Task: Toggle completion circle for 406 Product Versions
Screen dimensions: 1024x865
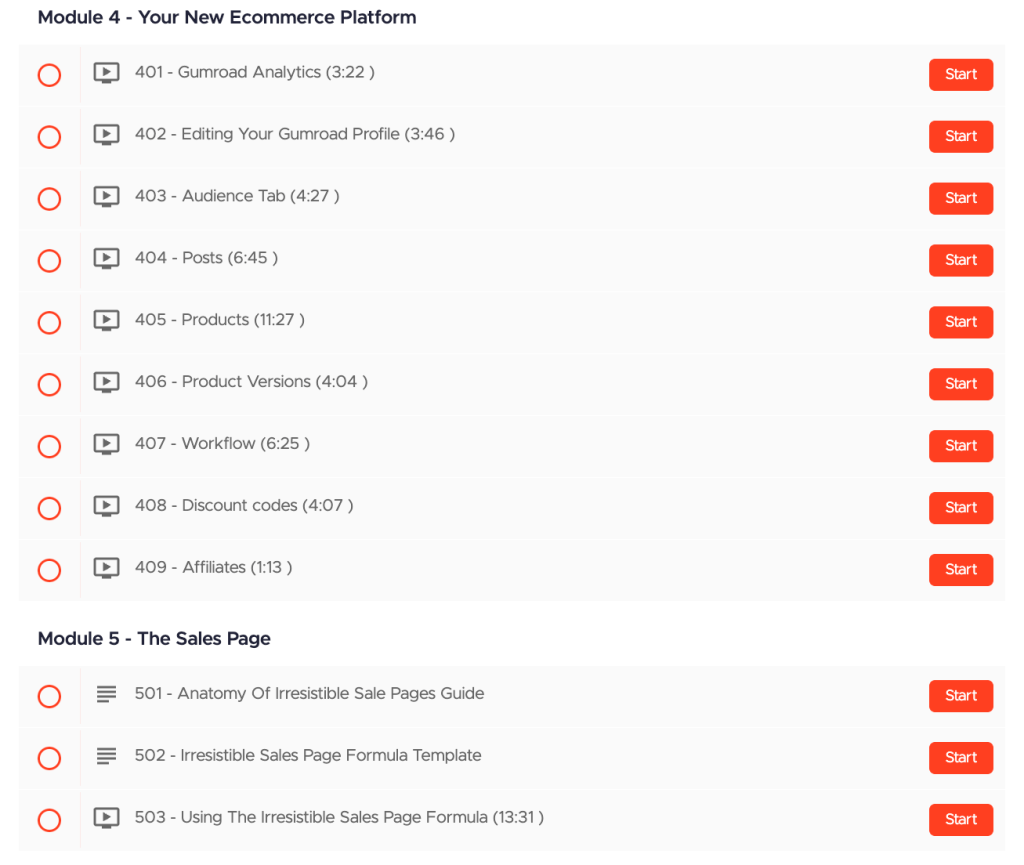Action: coord(49,385)
